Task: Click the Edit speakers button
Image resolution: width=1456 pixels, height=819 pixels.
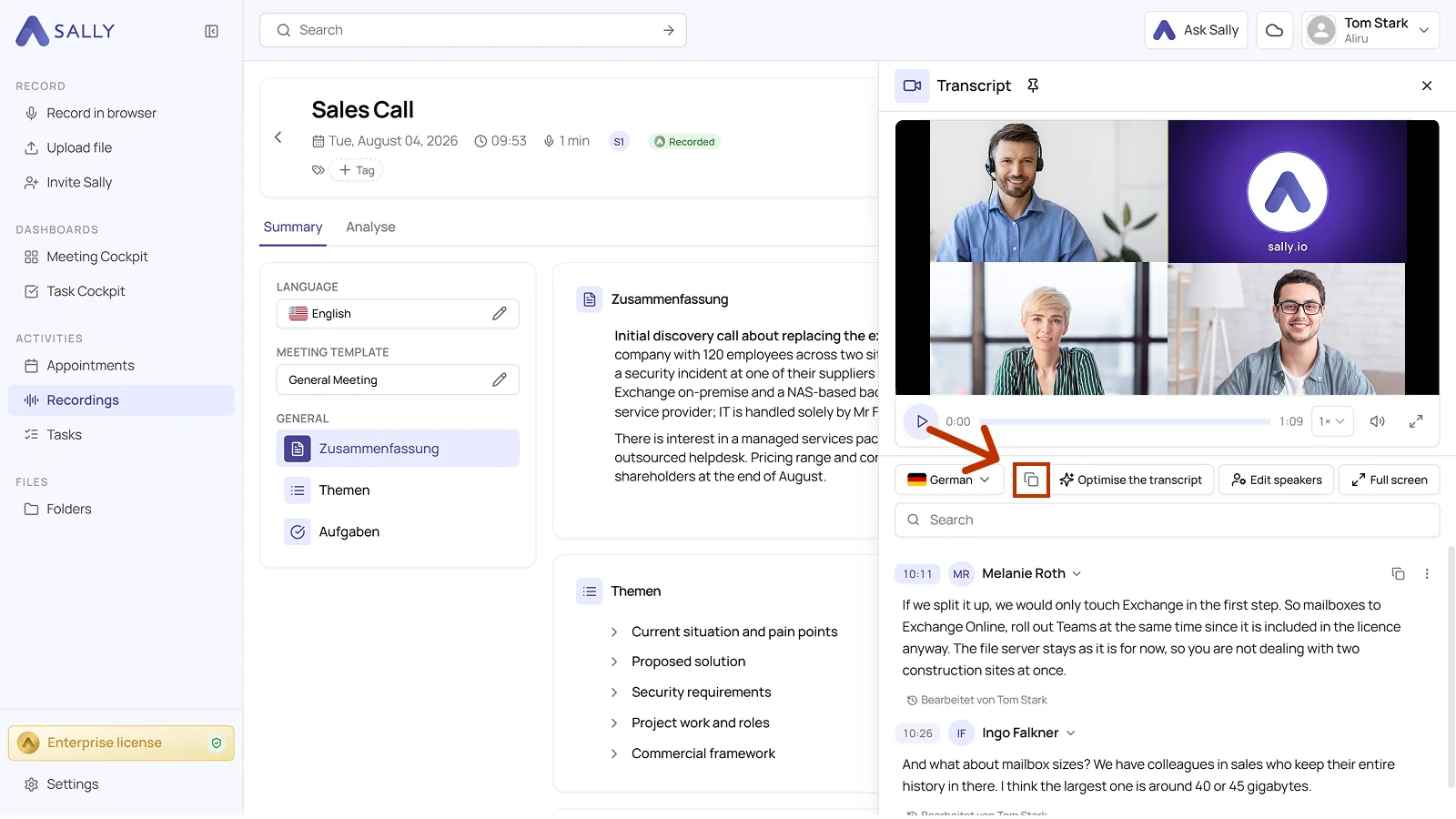Action: (1277, 480)
